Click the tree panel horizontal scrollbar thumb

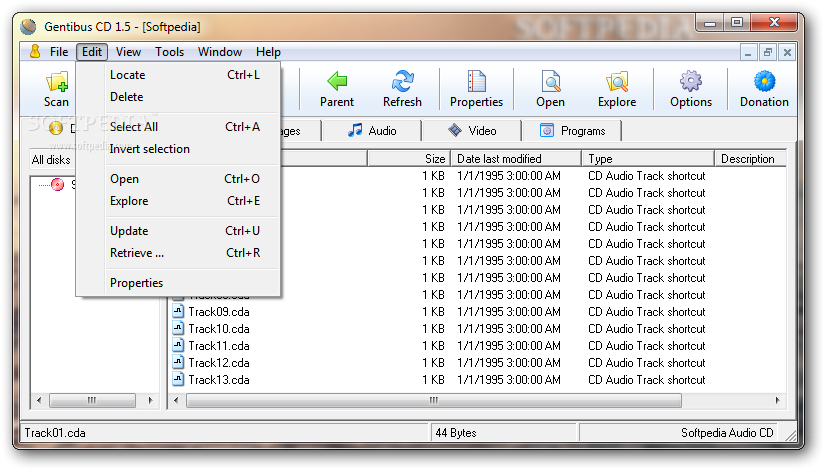coord(92,400)
